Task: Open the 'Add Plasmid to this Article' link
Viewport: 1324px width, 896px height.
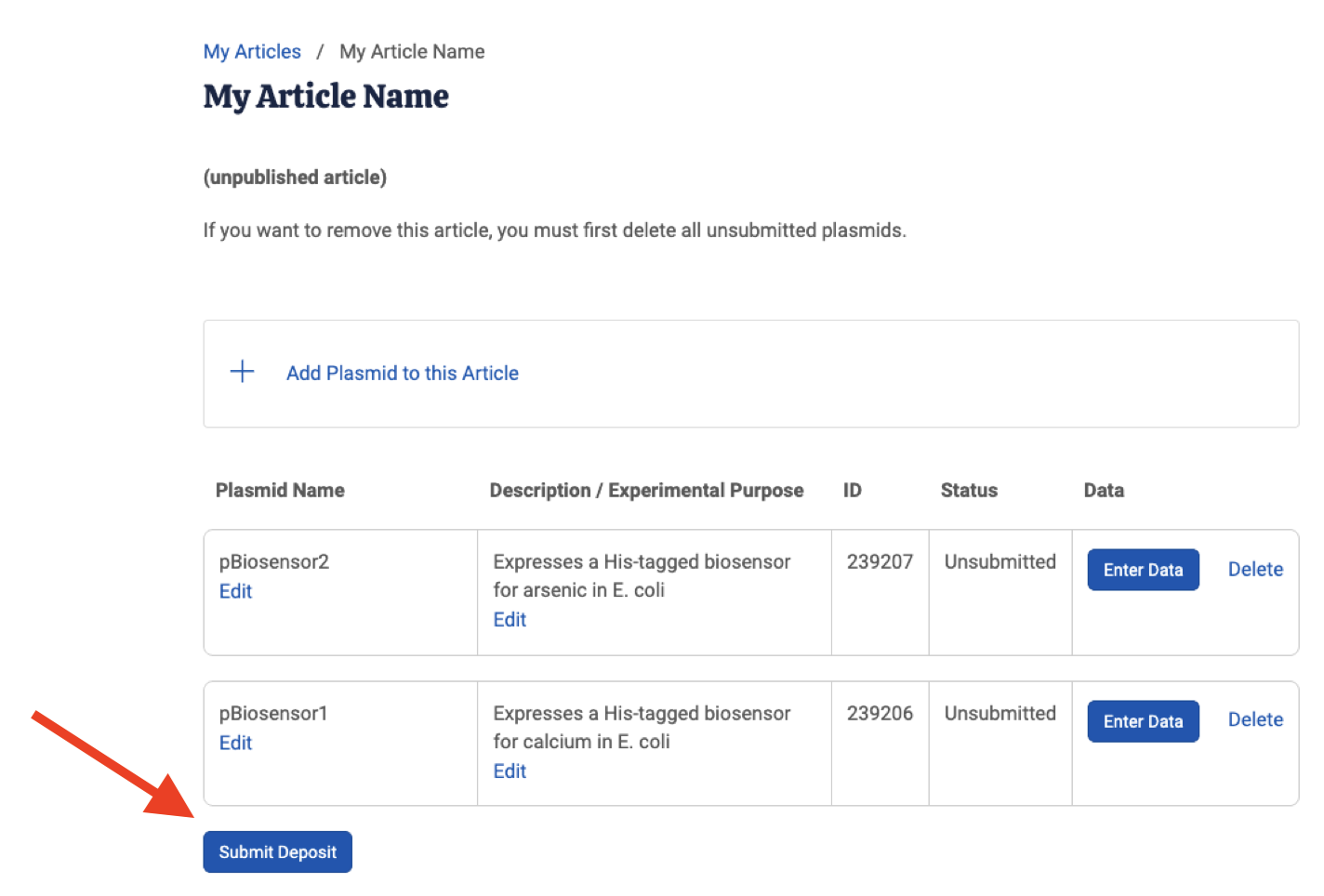Action: 402,373
